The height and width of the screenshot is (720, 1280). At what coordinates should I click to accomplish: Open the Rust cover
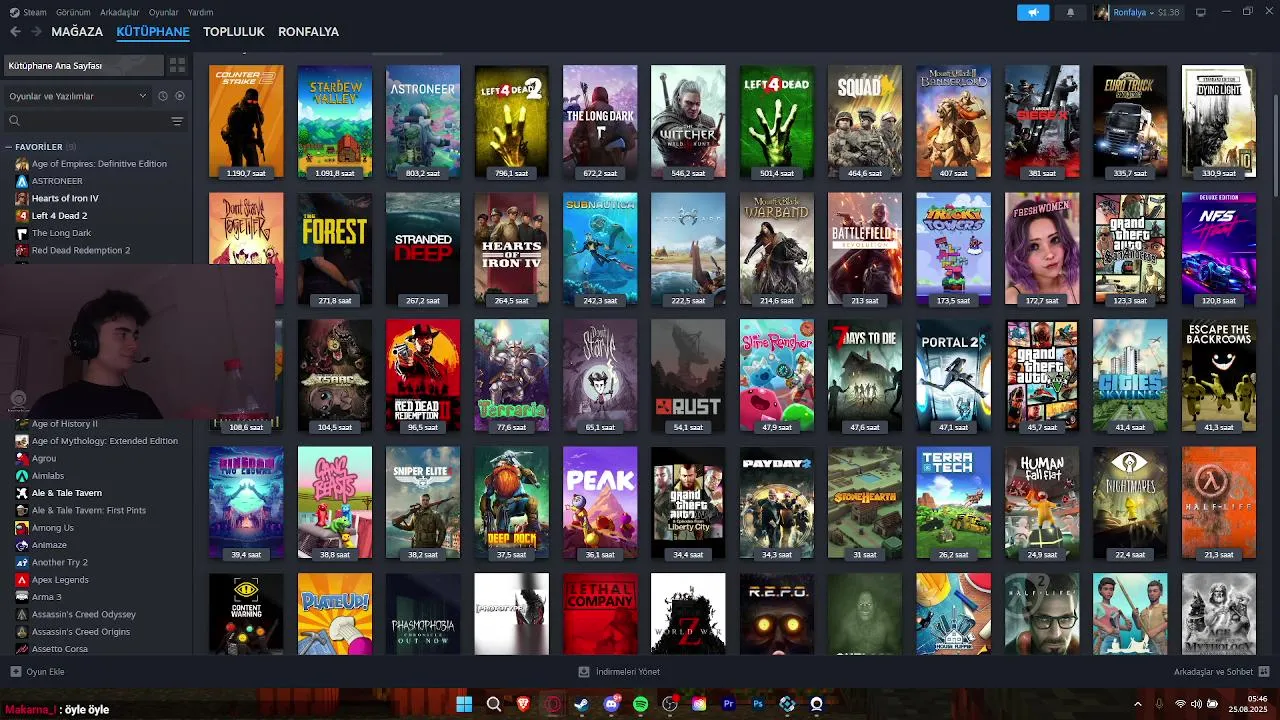(688, 376)
